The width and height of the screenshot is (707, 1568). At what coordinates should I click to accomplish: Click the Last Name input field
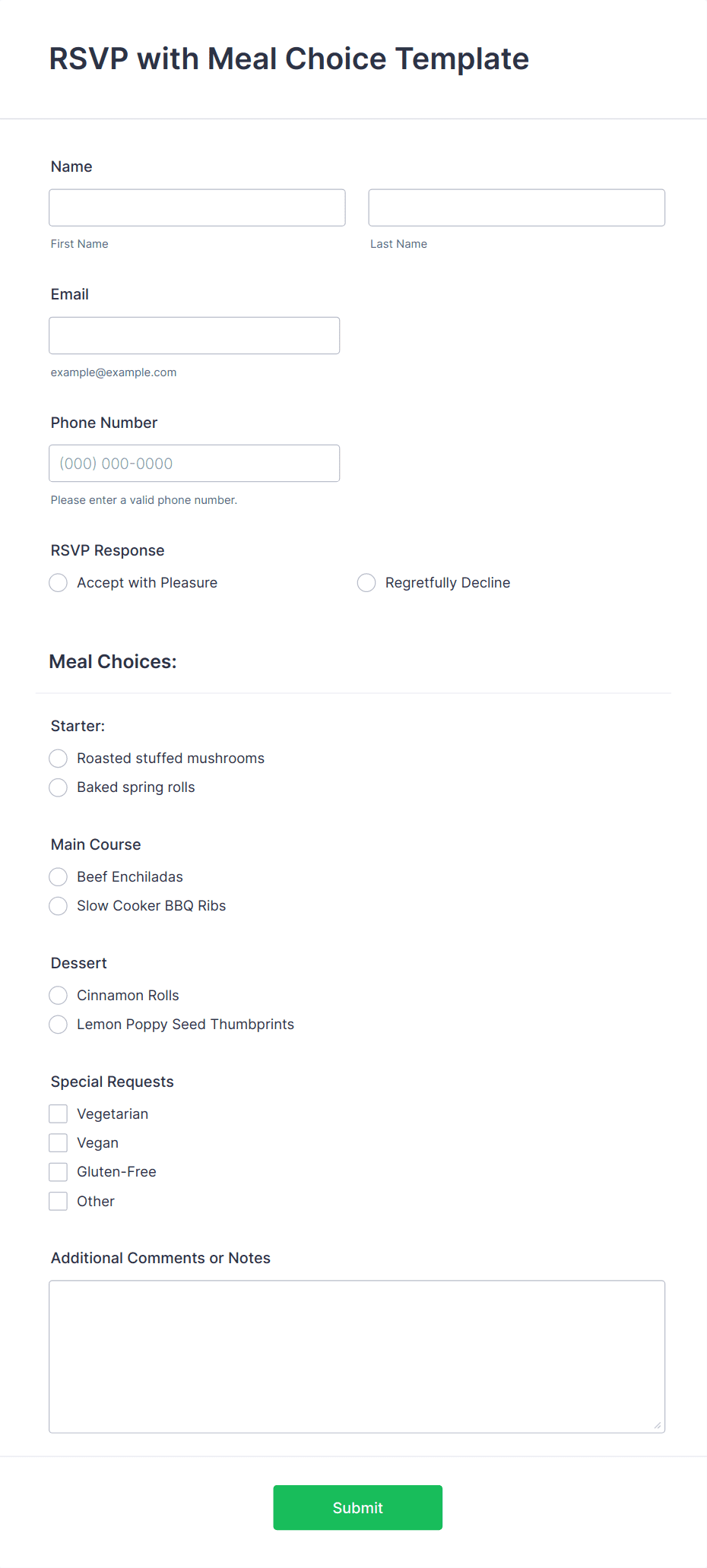(516, 207)
